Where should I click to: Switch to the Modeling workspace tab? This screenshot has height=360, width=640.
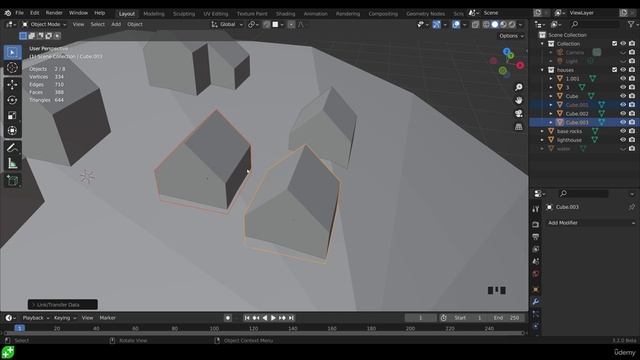click(x=154, y=13)
